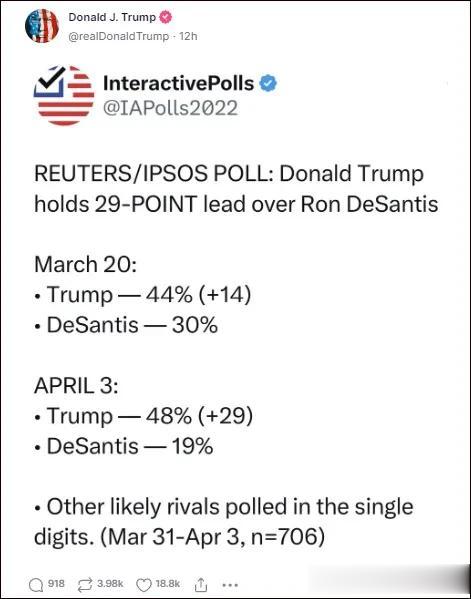Click the Donald J. Trump display name
The height and width of the screenshot is (599, 471).
pyautogui.click(x=112, y=17)
